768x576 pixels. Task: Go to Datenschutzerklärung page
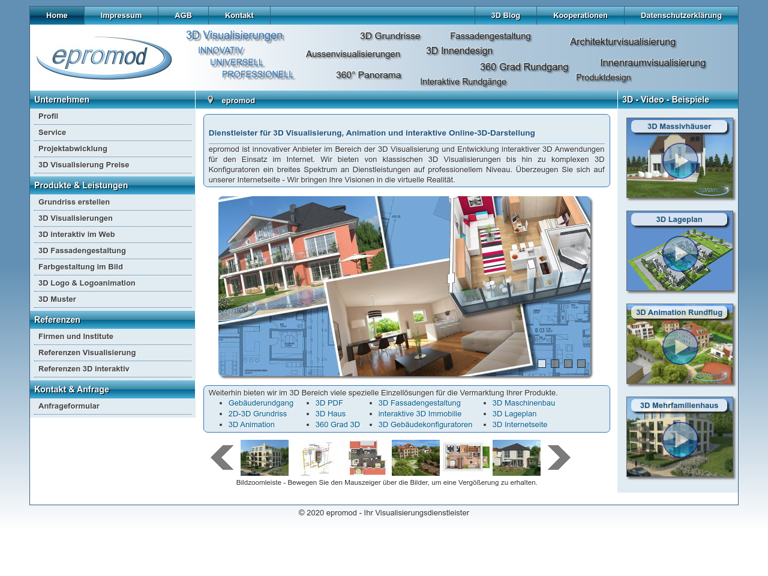coord(680,16)
